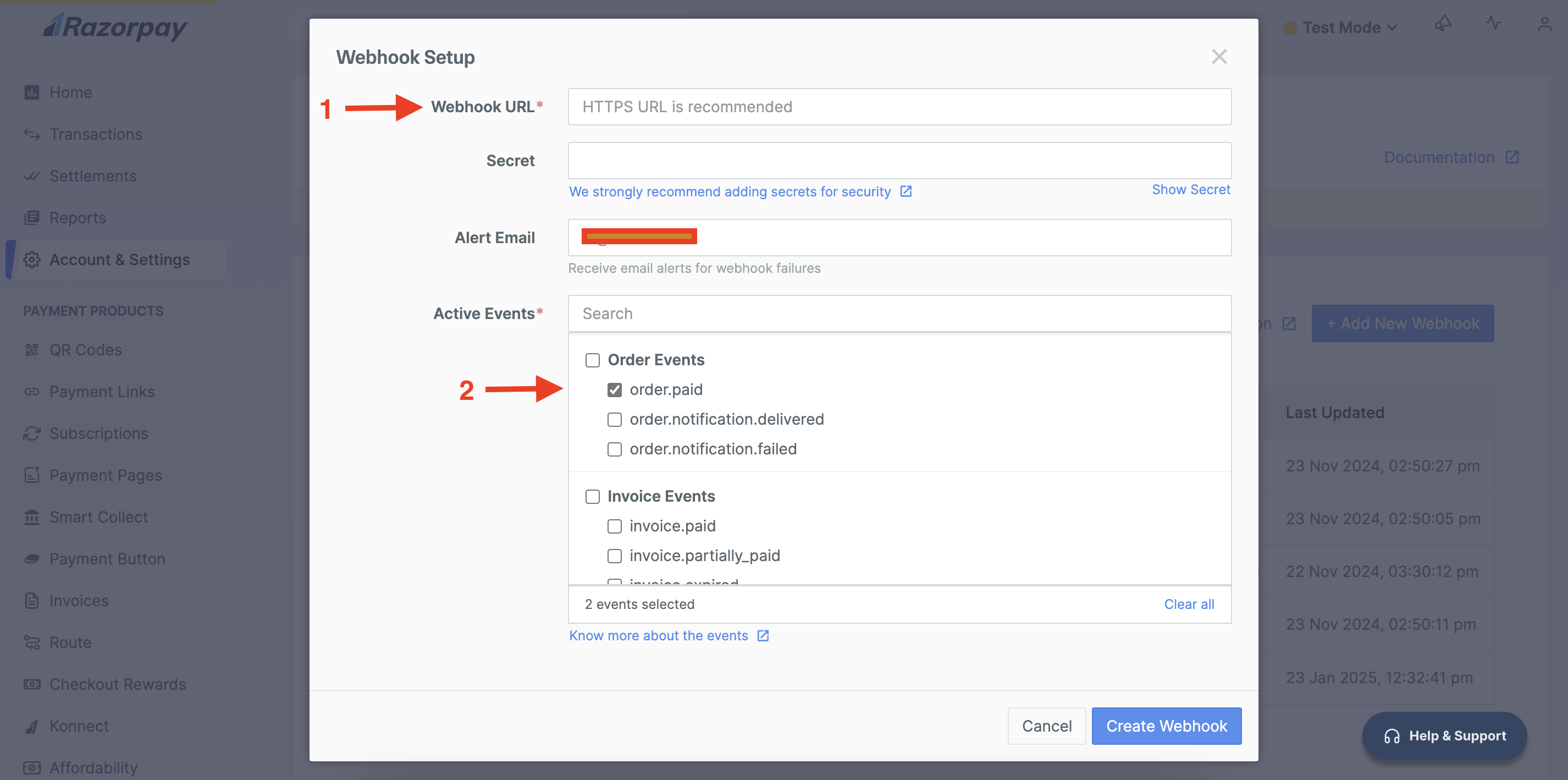Viewport: 1568px width, 780px height.
Task: Select Payment Links in sidebar
Action: point(101,391)
